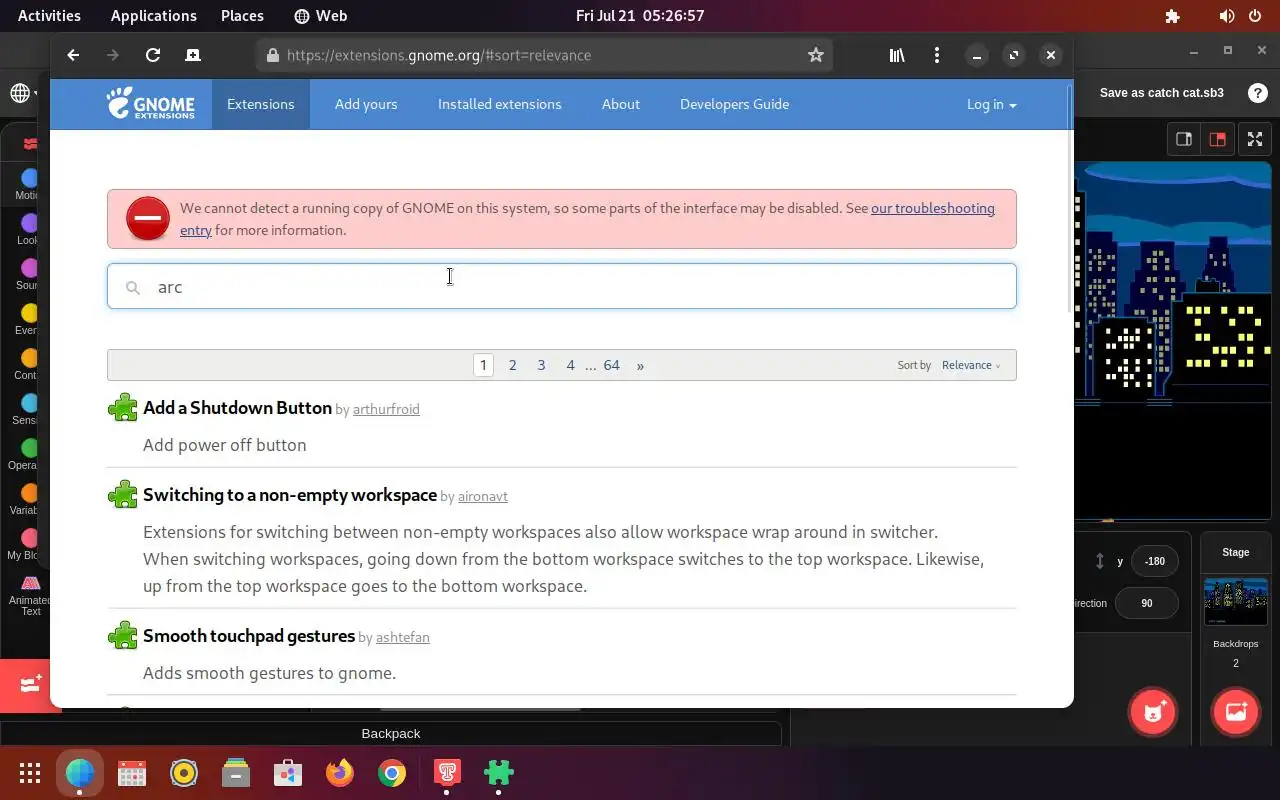Open author aironavt's profile

pyautogui.click(x=482, y=496)
